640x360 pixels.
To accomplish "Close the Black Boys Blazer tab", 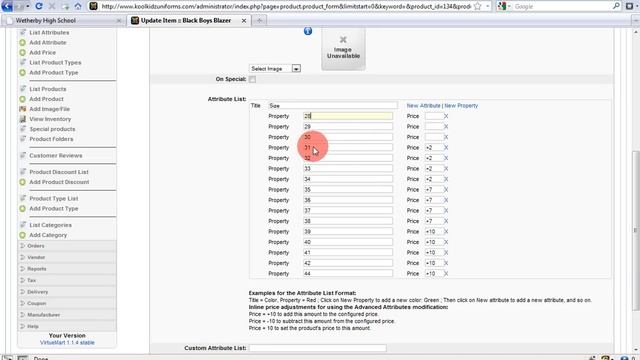I will click(x=244, y=20).
